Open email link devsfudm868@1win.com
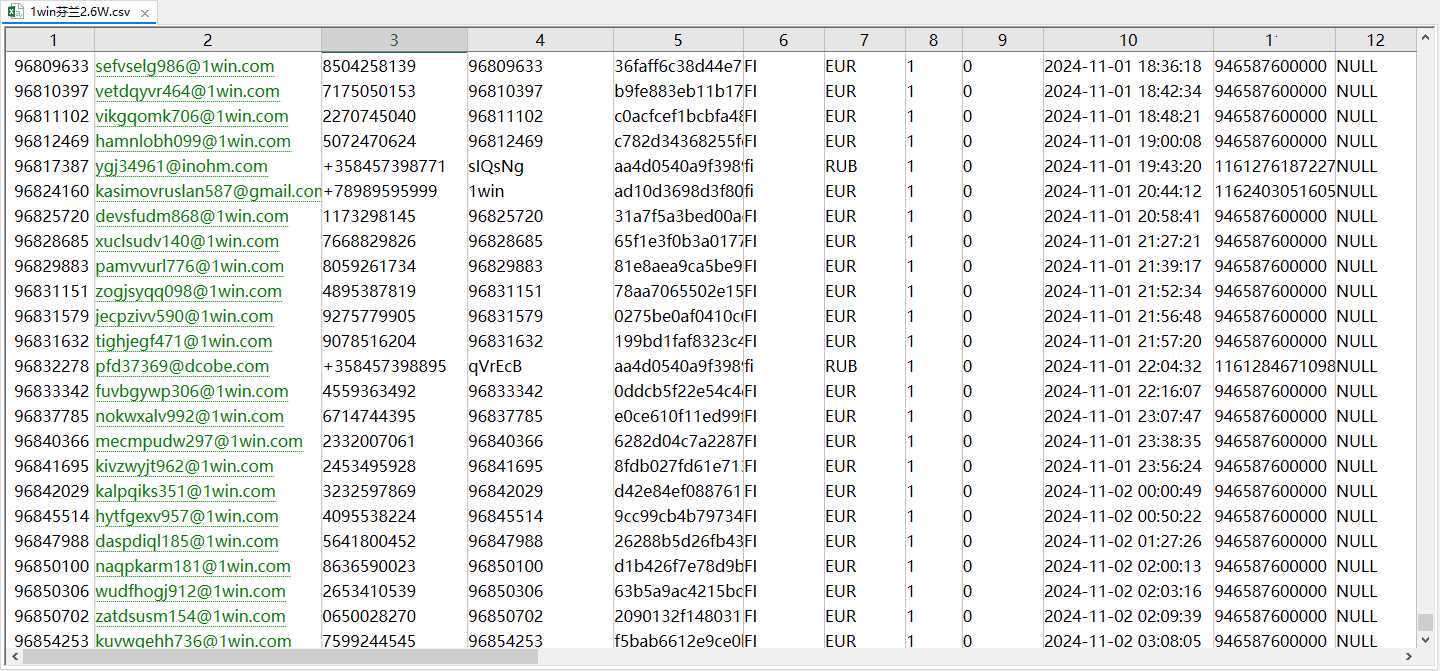The width and height of the screenshot is (1440, 671). click(192, 216)
